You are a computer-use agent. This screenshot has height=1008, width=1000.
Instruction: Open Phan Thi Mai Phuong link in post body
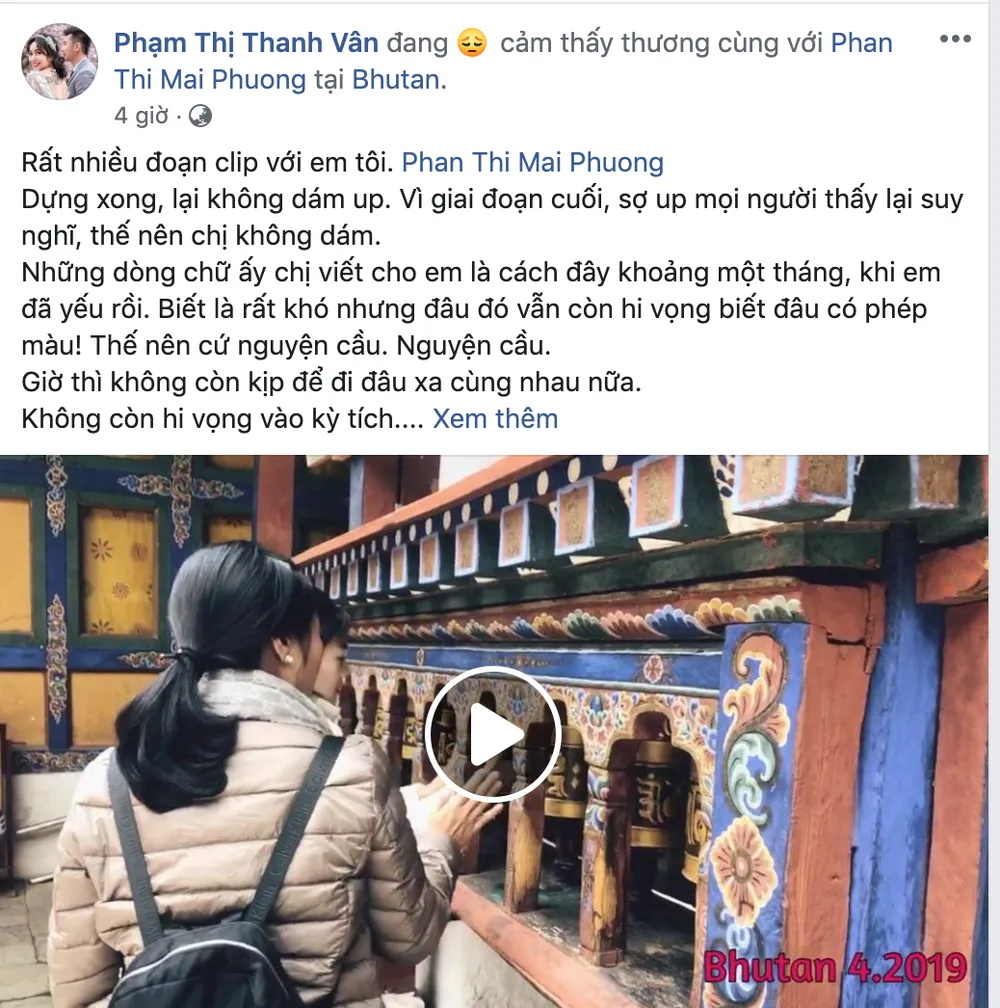click(532, 163)
